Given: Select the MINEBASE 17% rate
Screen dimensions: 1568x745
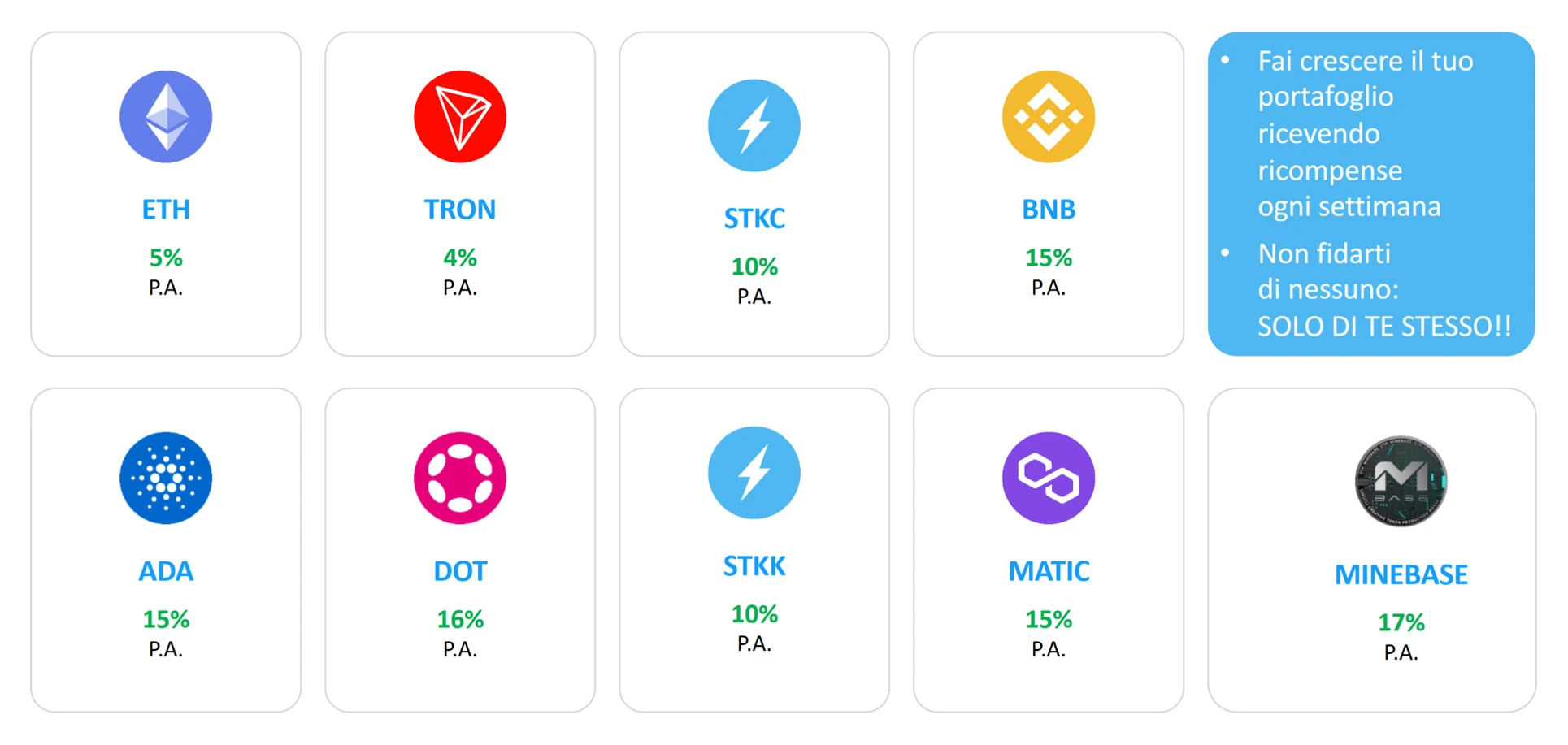Looking at the screenshot, I should pyautogui.click(x=1401, y=623).
